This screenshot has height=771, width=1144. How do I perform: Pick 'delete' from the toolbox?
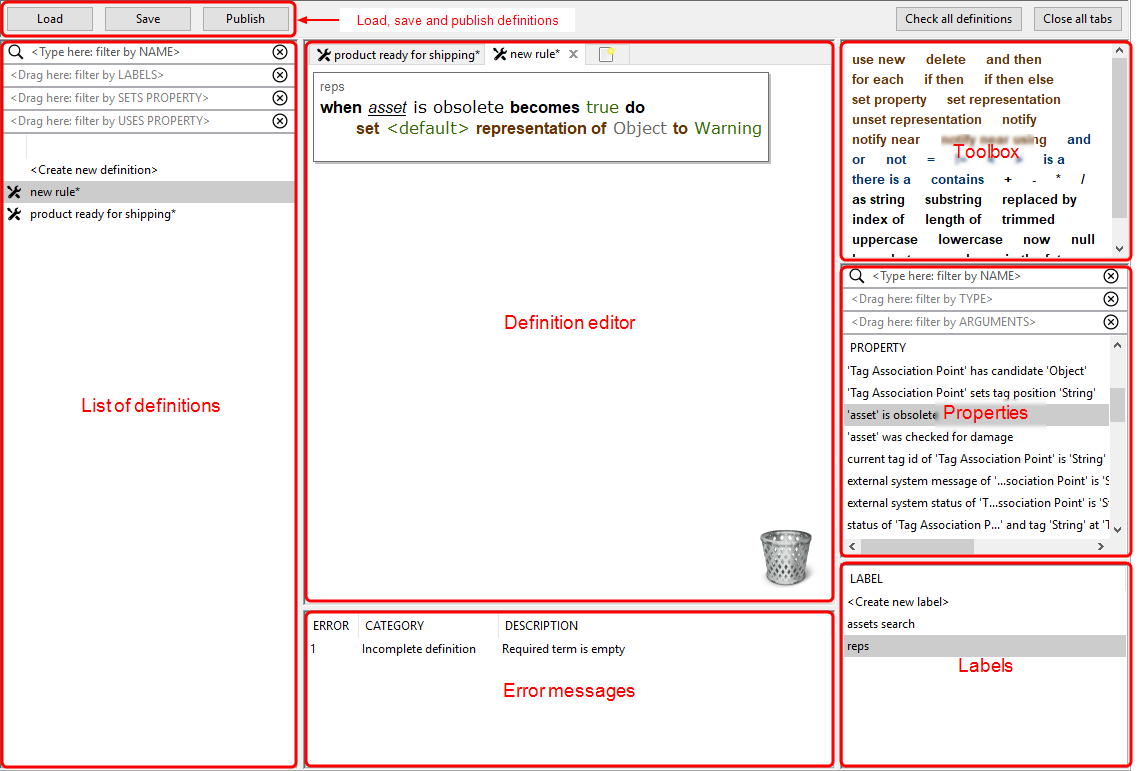click(946, 60)
